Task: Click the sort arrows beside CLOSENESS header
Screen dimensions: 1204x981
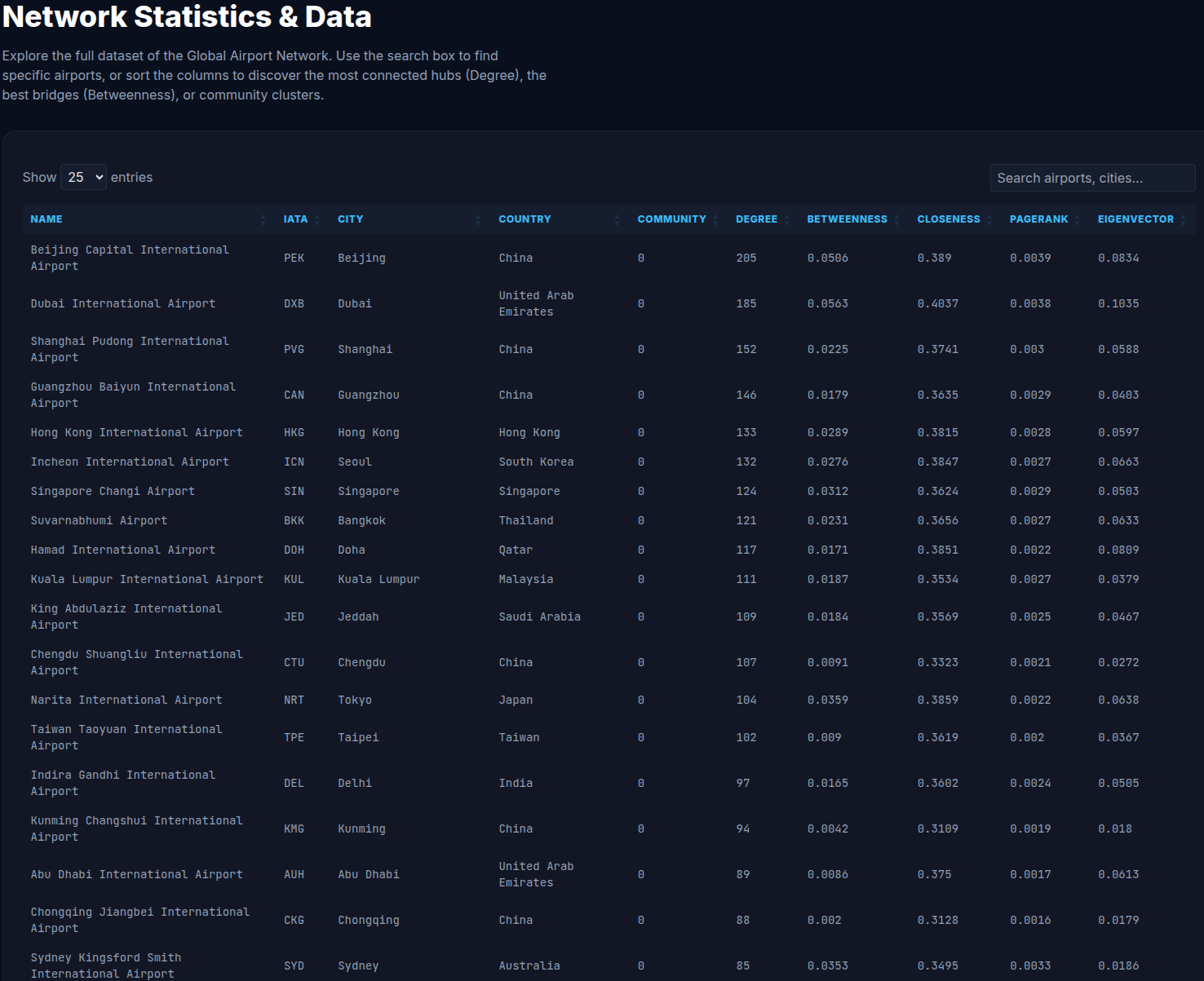Action: [989, 219]
